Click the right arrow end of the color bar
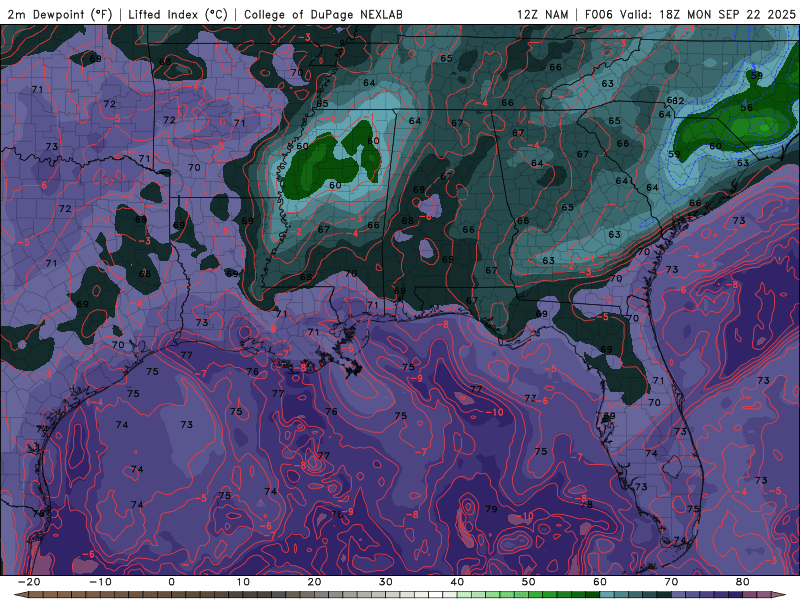Screen dimensions: 800x600 779,595
